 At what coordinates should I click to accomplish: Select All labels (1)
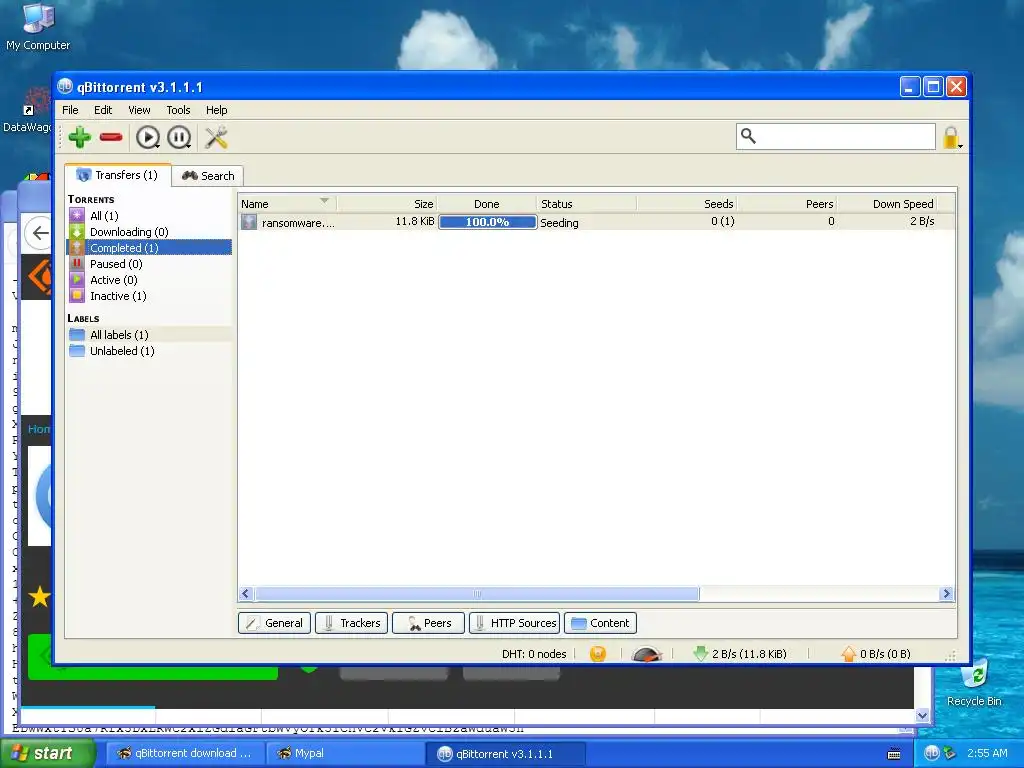point(149,334)
